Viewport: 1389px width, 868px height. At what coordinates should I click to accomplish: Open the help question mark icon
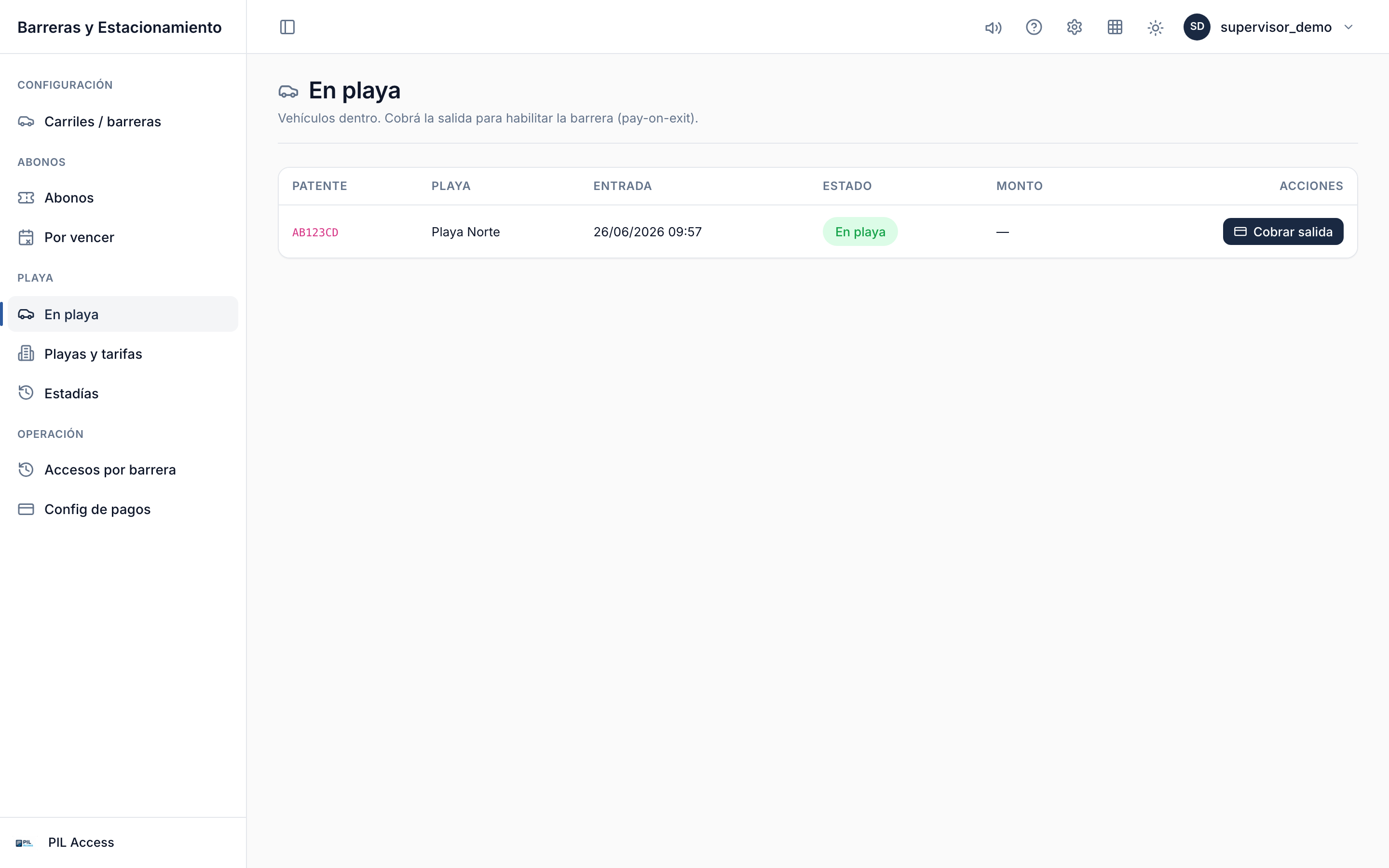(x=1034, y=27)
